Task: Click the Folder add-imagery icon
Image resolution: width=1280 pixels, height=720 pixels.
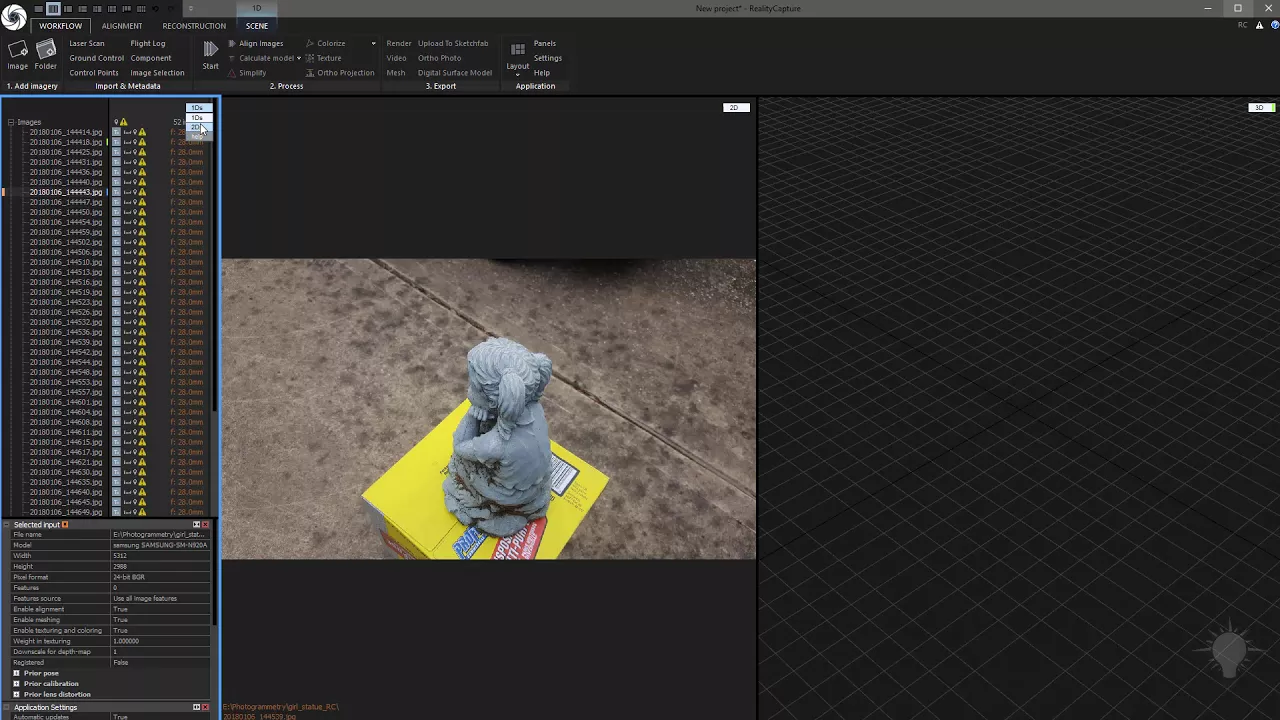Action: click(46, 49)
